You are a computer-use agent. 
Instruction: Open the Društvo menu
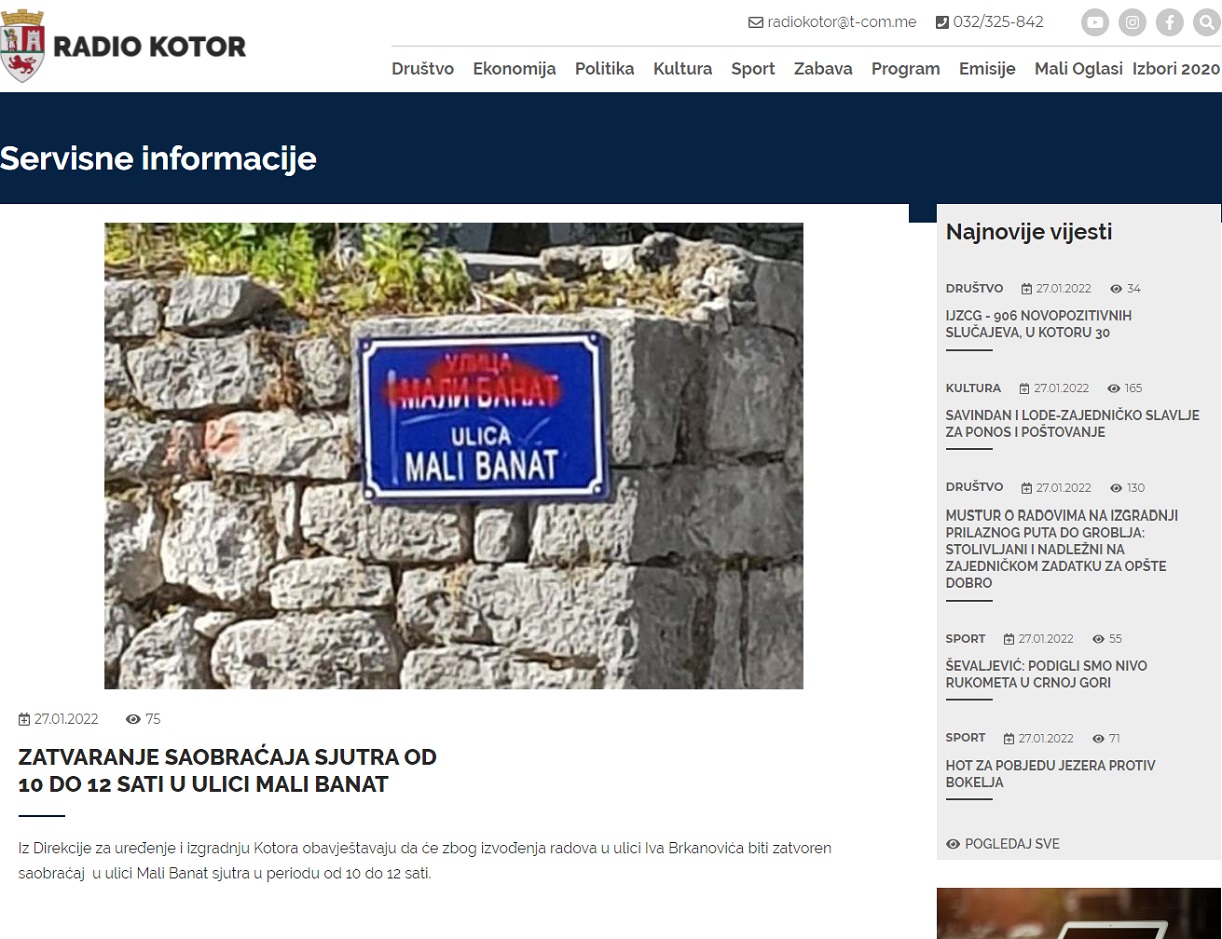[x=423, y=69]
